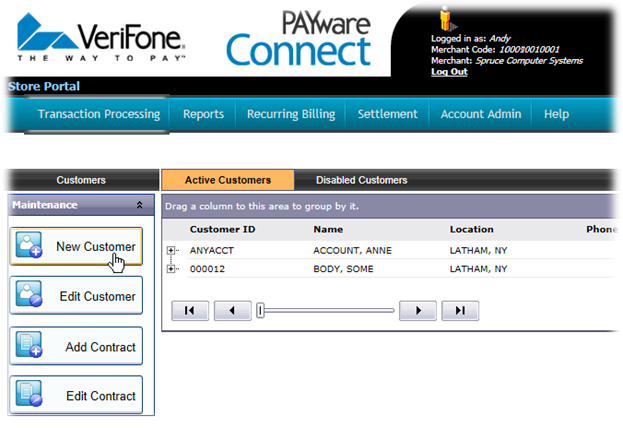Click the Store Portal heading
Screen dimensions: 623x428
[44, 86]
